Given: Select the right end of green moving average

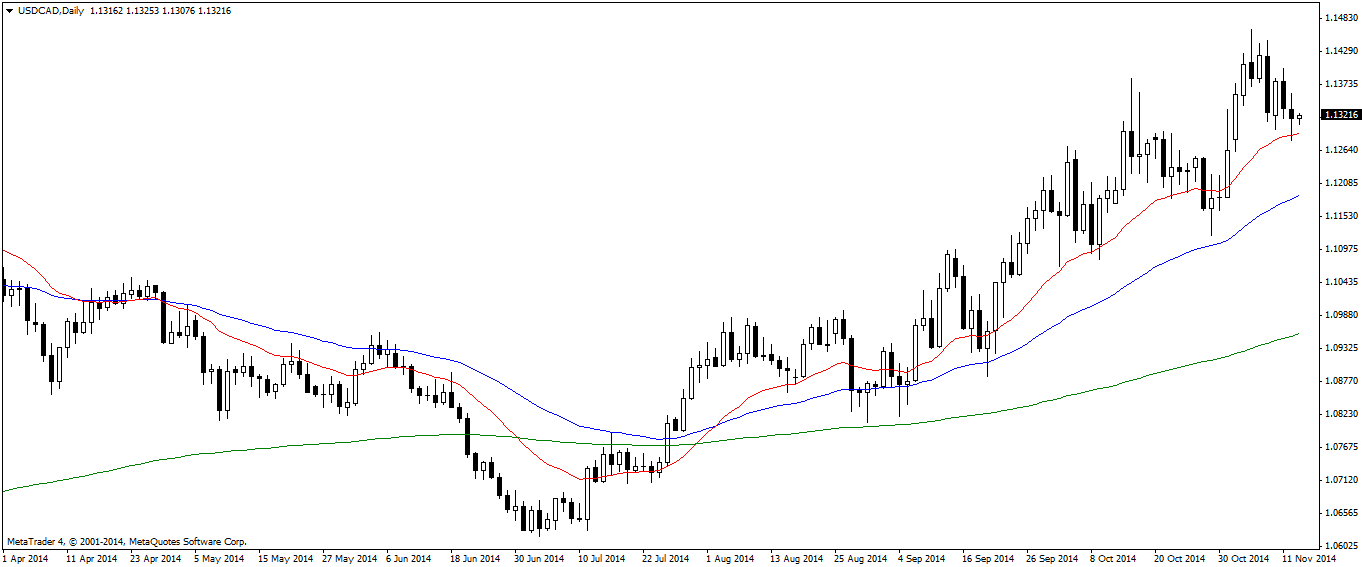Looking at the screenshot, I should tap(1297, 334).
